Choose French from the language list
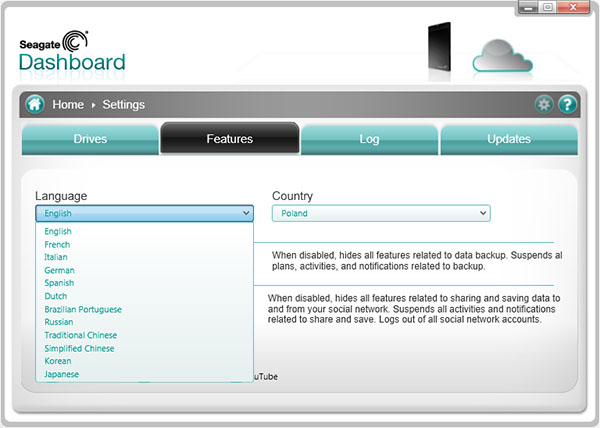Screen dimensions: 600x428 (145, 244)
